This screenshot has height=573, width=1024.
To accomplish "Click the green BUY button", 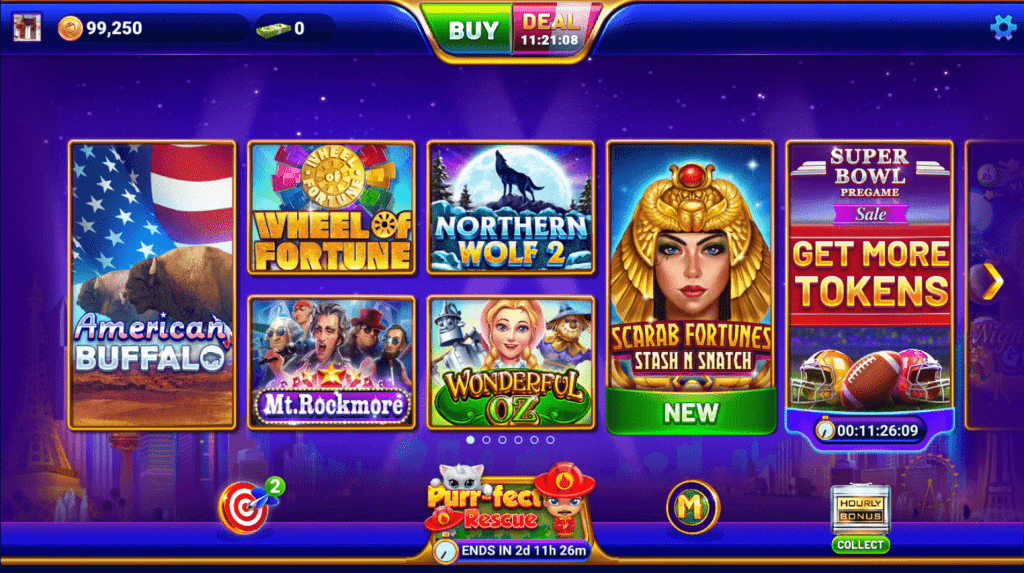I will 472,30.
